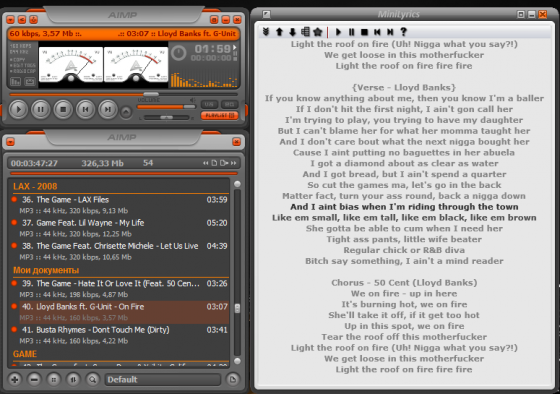Select group header LAX - 2008
The image size is (560, 394).
click(x=35, y=186)
